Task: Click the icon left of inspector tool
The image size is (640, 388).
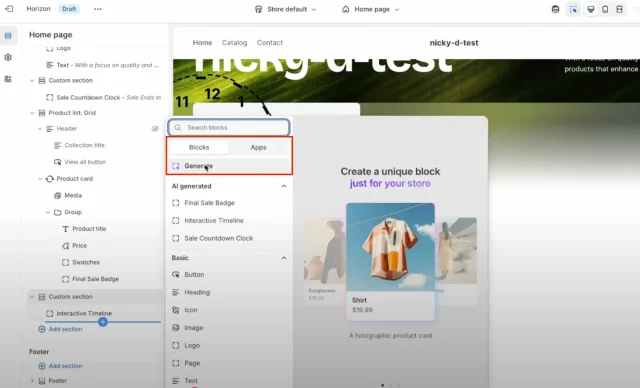Action: (555, 9)
